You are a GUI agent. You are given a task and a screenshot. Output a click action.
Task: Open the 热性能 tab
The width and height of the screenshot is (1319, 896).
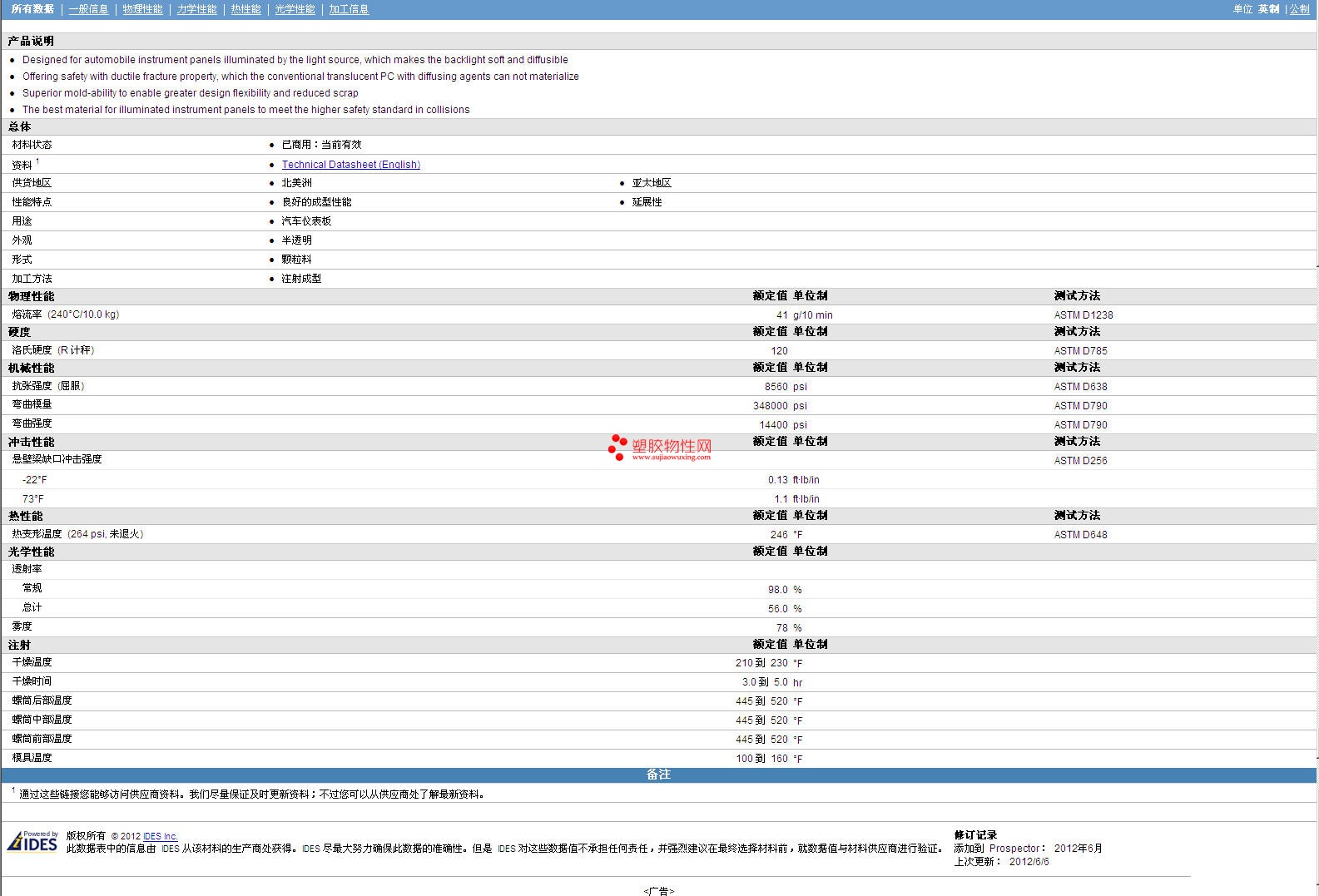245,9
